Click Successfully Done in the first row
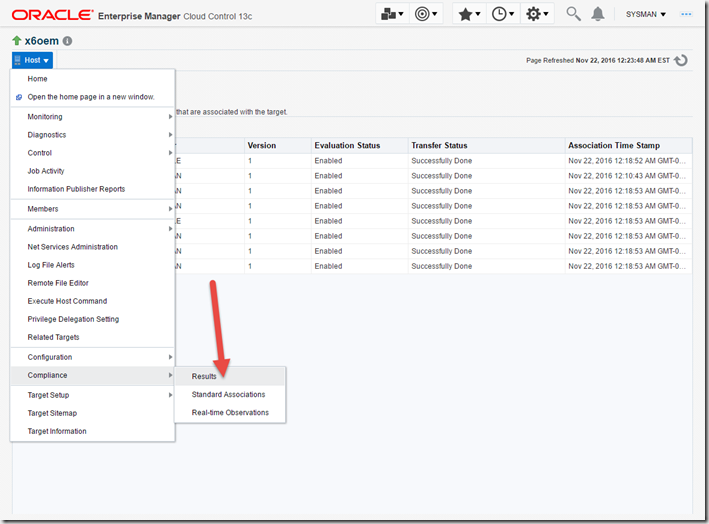 tap(442, 161)
